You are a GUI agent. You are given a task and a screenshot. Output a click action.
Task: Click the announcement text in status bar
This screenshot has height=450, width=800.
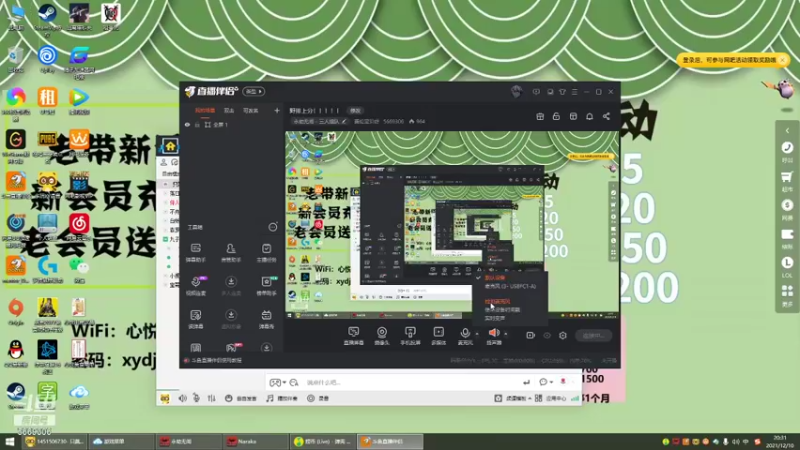(216, 360)
